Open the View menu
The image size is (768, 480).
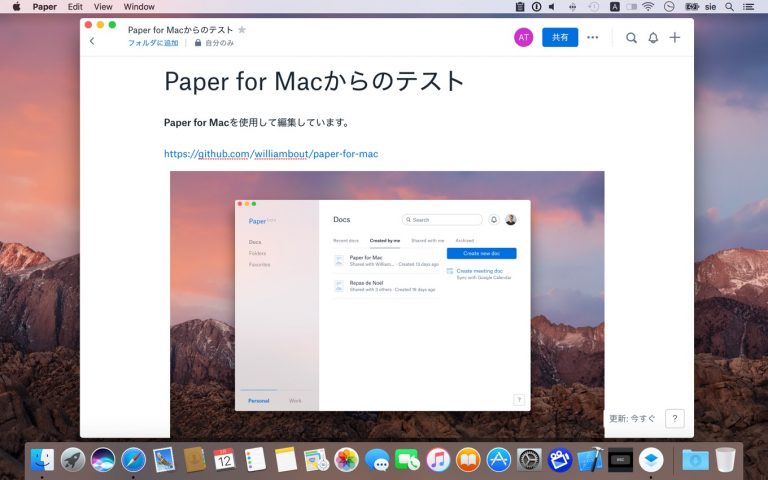point(103,7)
